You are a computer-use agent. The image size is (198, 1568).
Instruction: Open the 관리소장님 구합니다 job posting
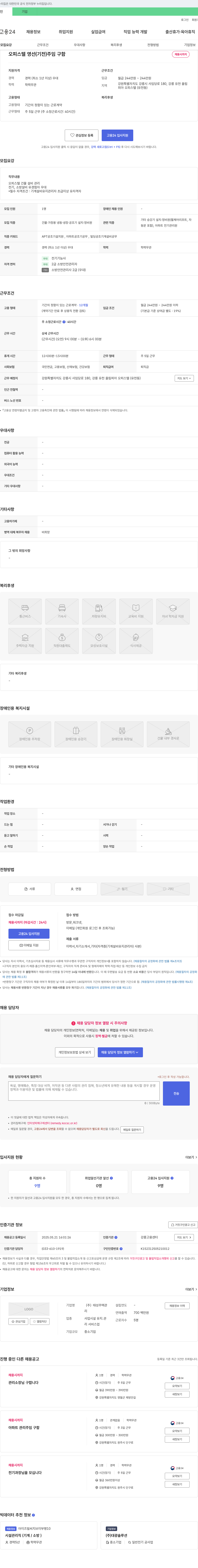click(24, 1382)
